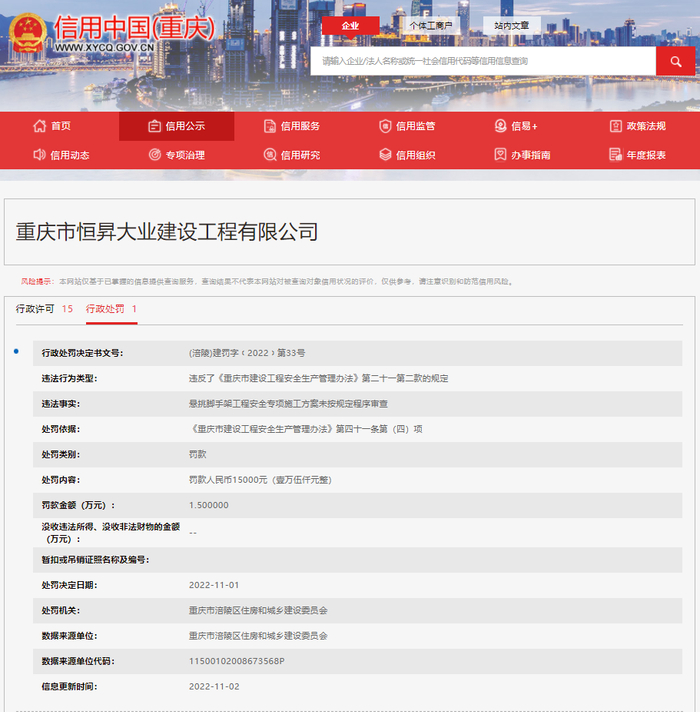
Task: Click 罚款人民币15000元 penalty content
Action: tap(260, 480)
